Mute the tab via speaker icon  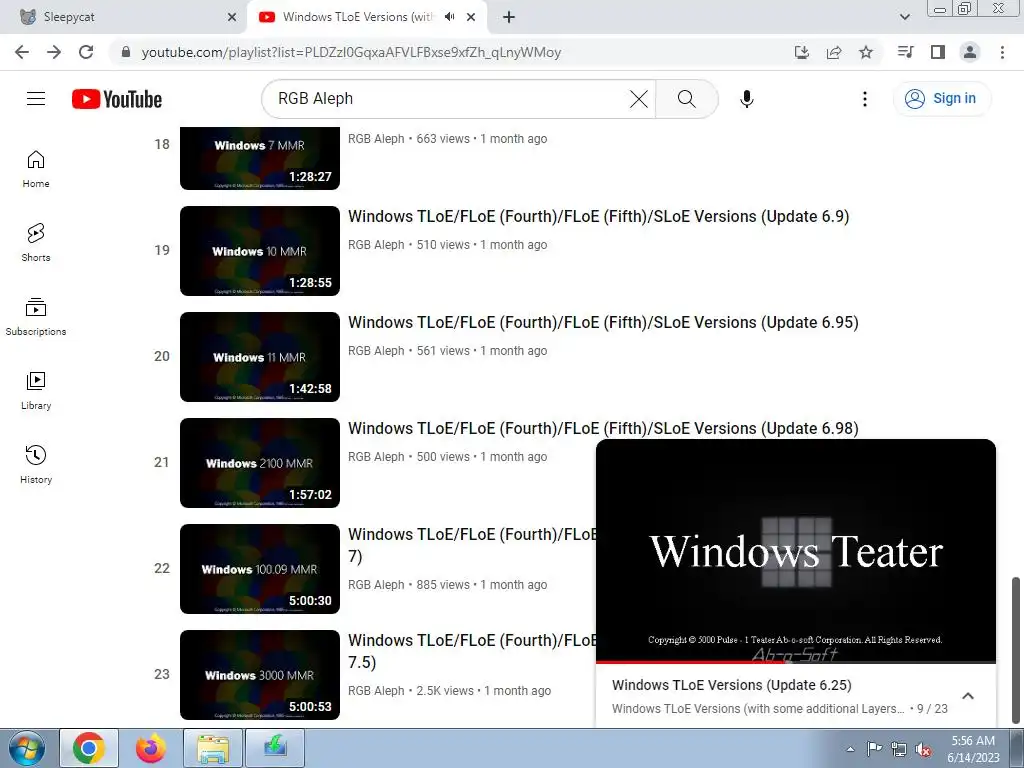pos(449,17)
